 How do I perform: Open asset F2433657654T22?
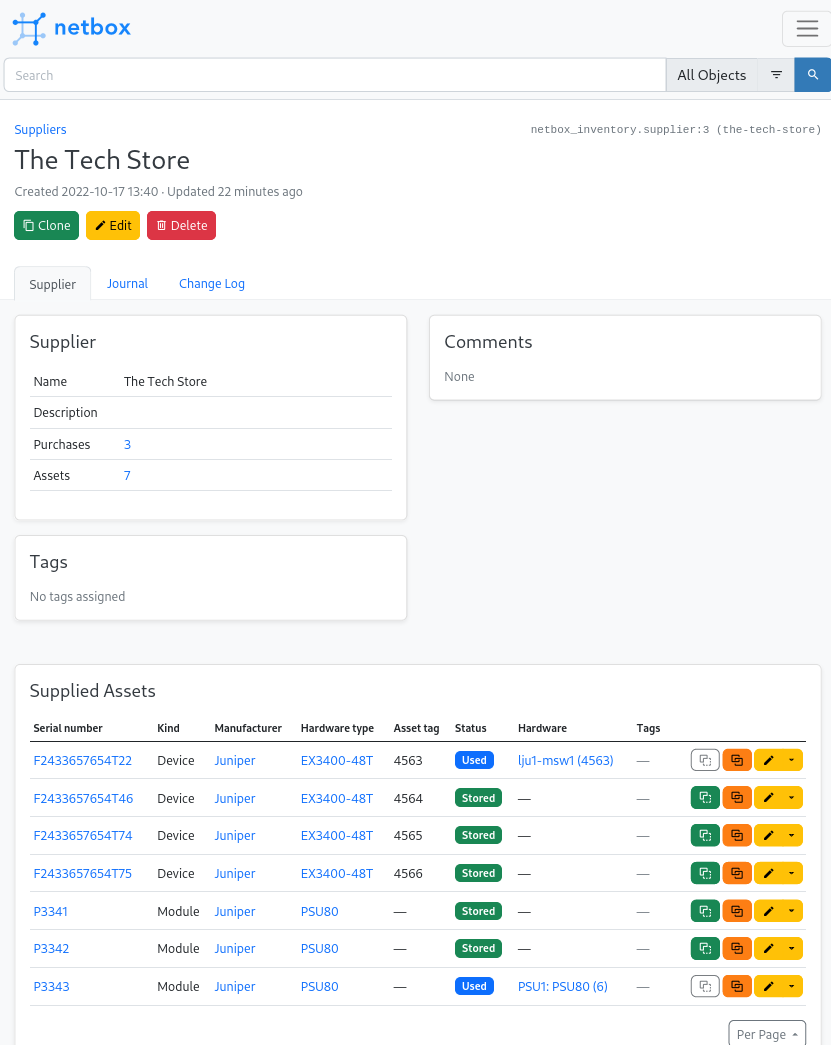(x=83, y=760)
